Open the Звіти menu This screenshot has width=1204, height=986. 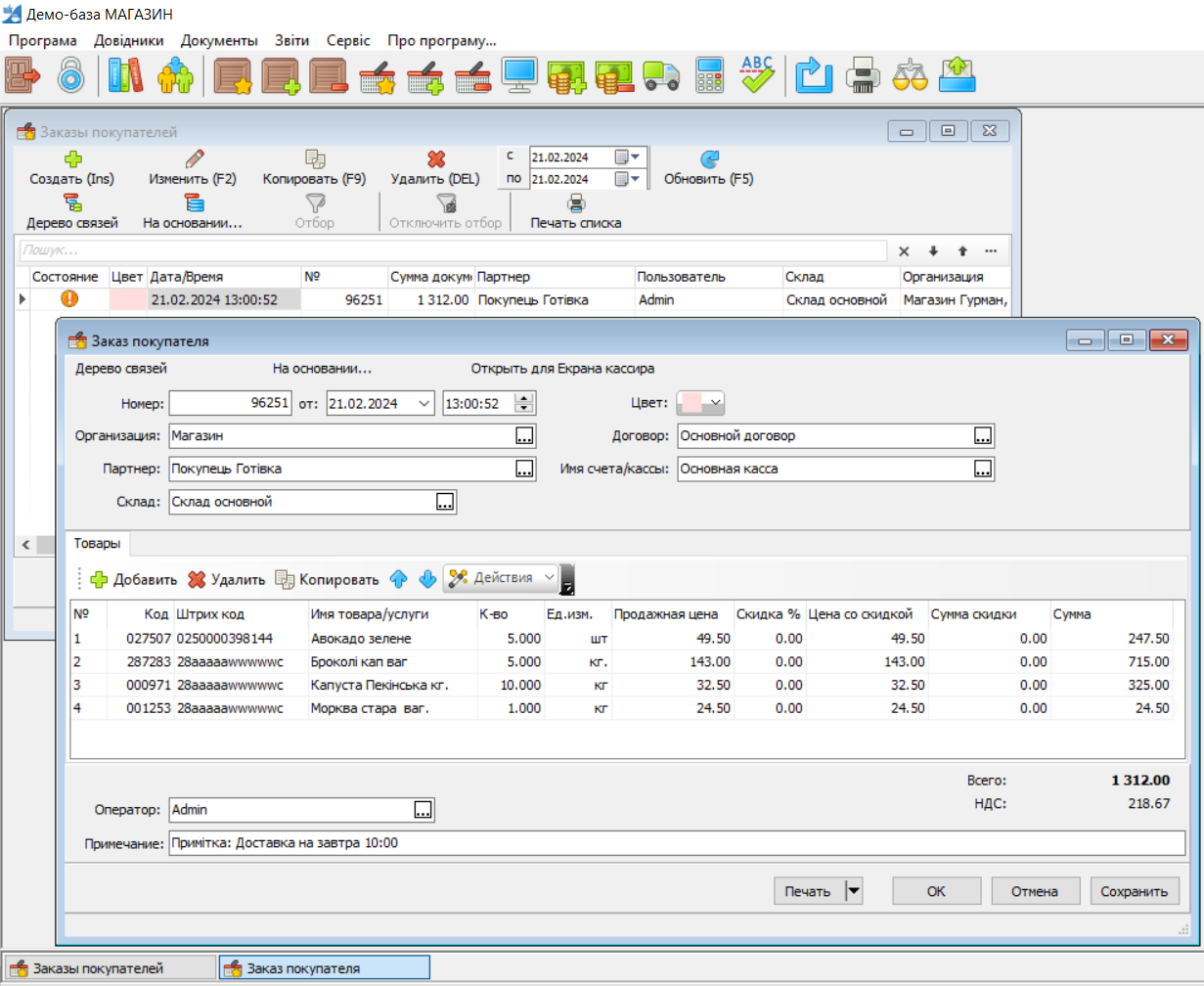[292, 40]
